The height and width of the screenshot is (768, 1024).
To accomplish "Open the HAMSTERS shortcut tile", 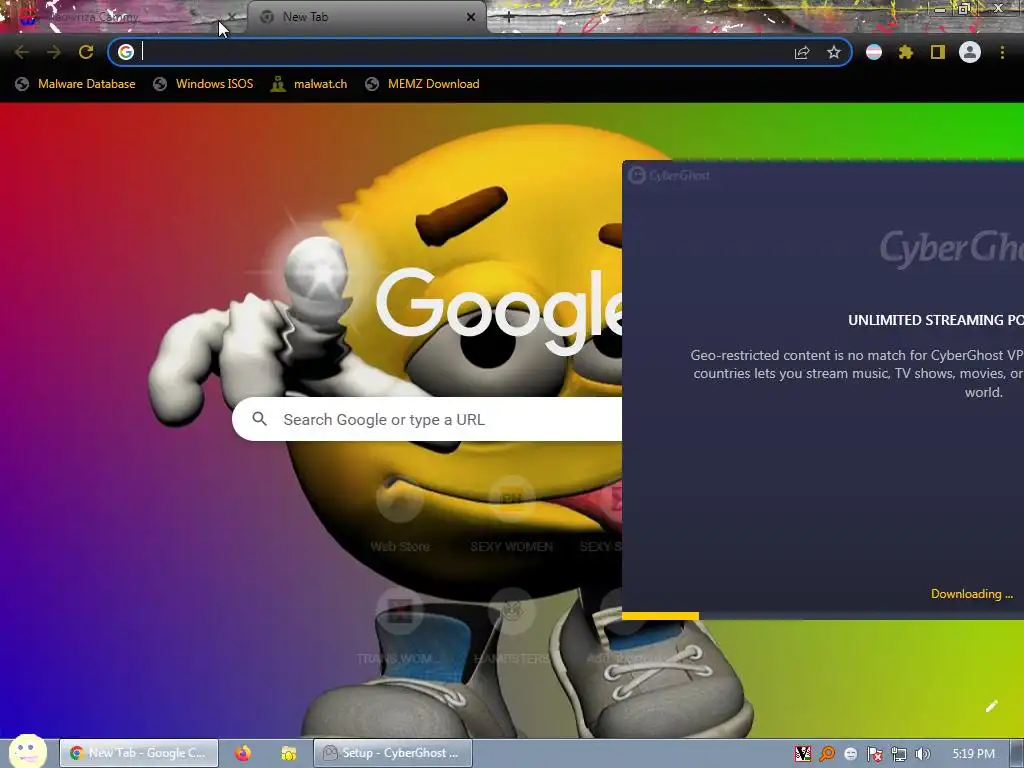I will (x=512, y=625).
